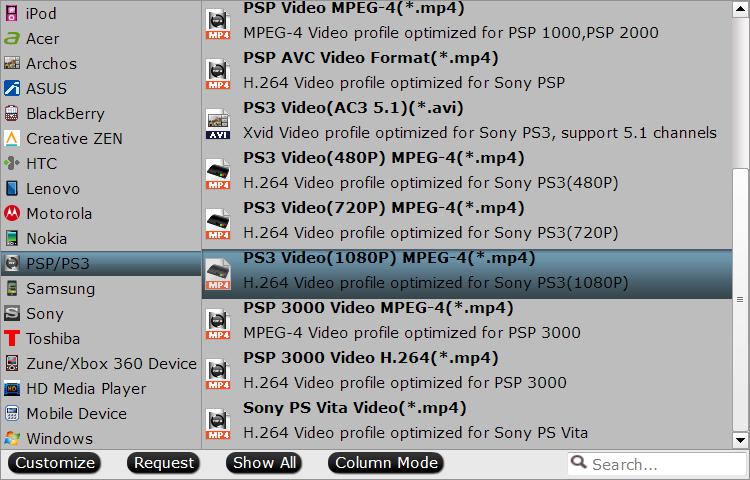
Task: Choose PS3 Video(AC3 5.1)(*.avi) title
Action: 353,108
